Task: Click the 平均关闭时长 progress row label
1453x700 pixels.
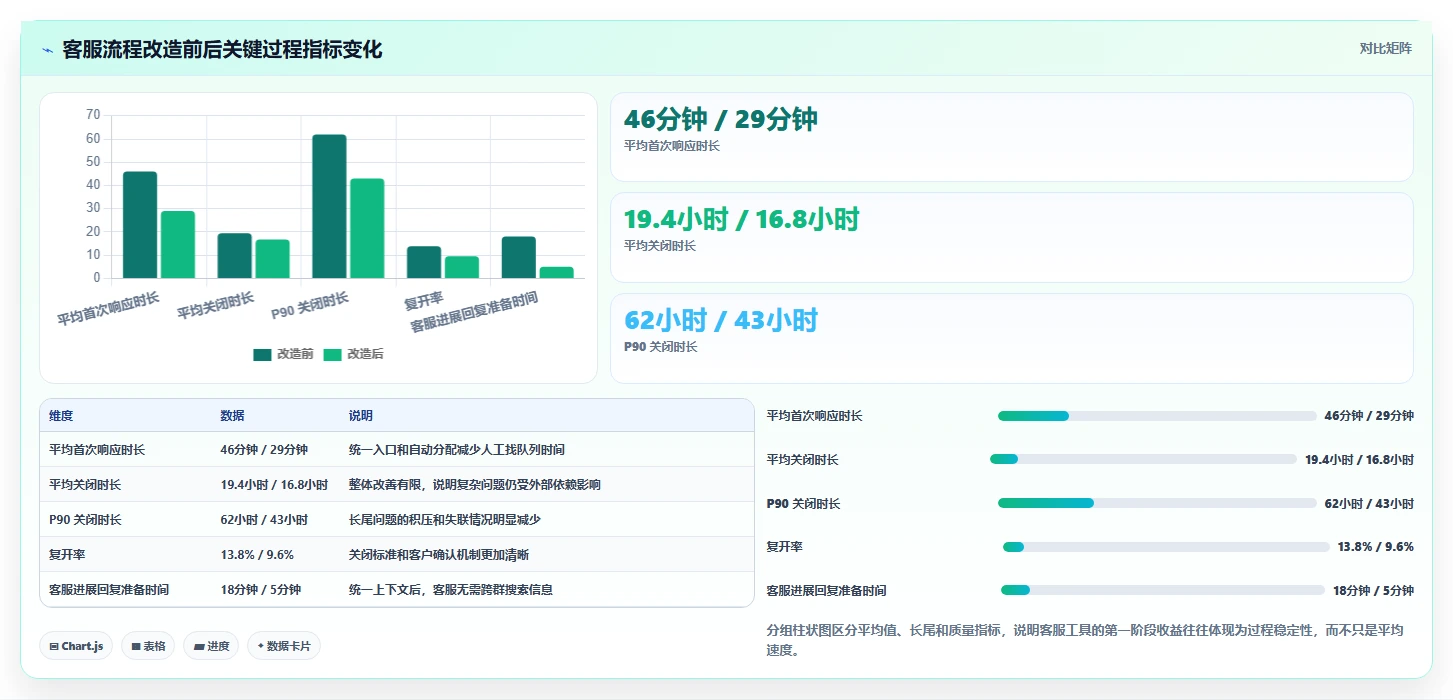Action: 802,460
